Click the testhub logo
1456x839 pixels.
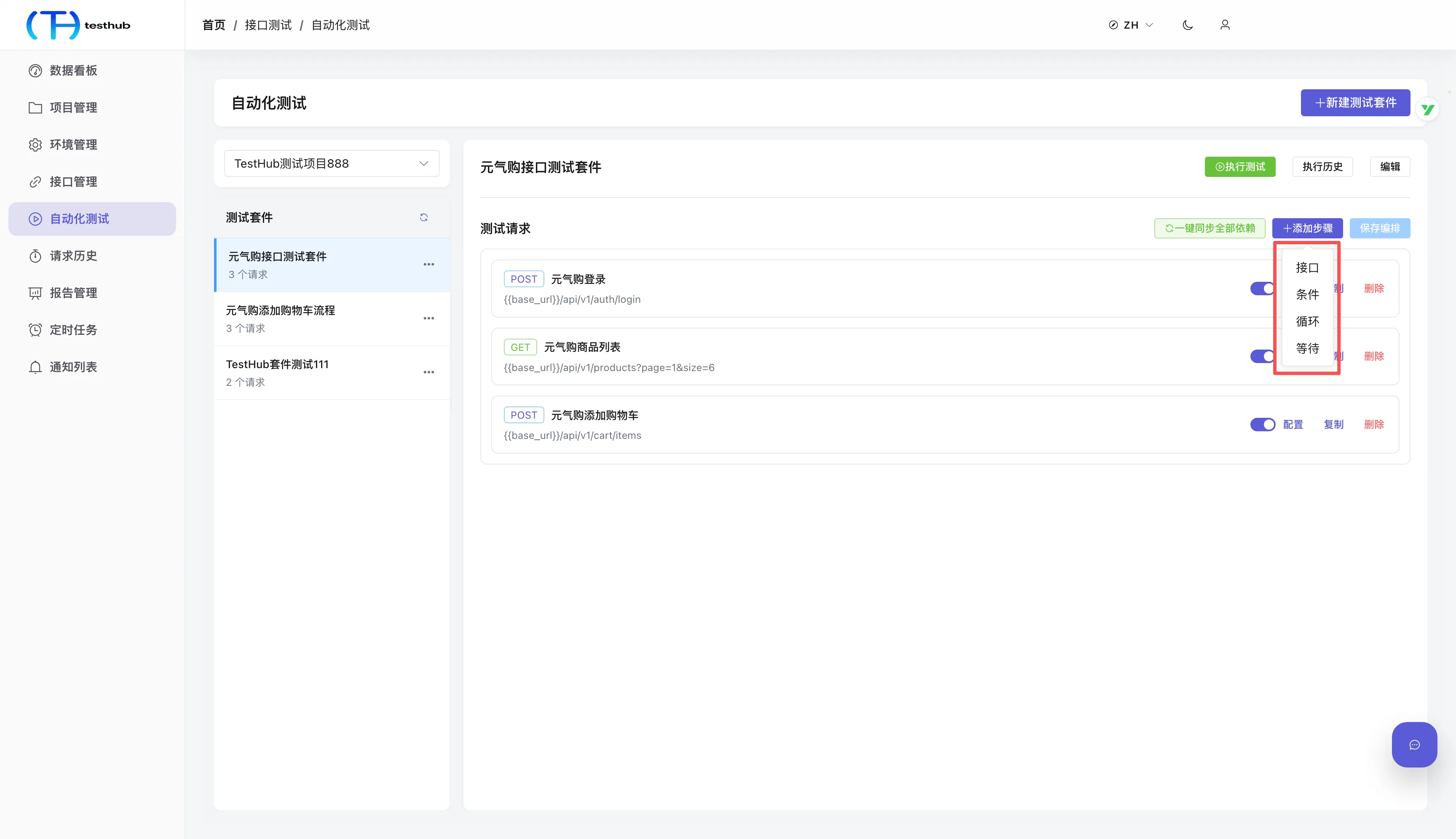(x=79, y=25)
